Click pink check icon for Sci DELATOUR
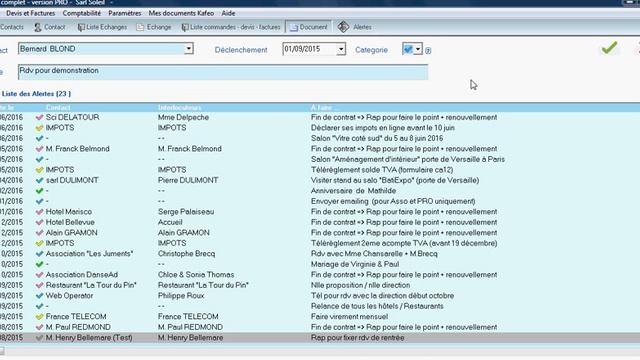The image size is (640, 360). click(39, 118)
